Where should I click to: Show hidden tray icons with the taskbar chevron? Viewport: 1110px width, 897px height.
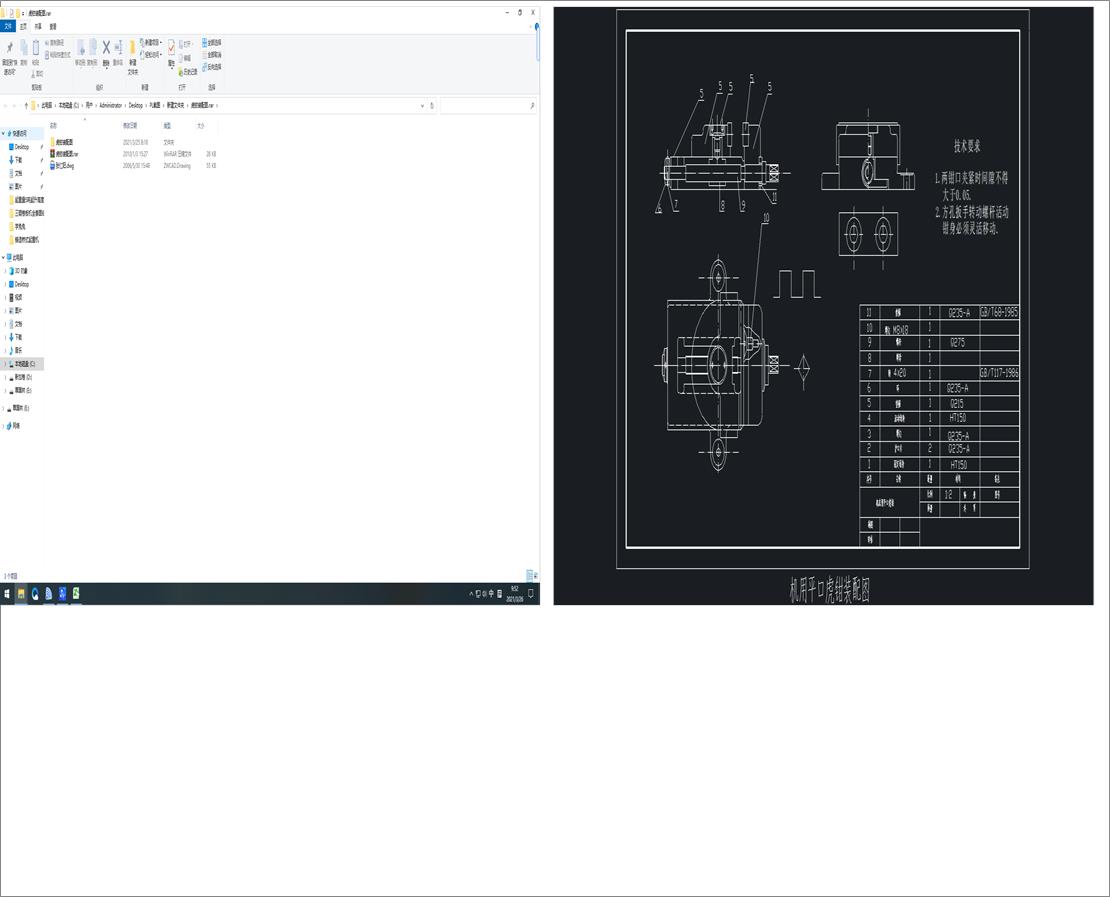coord(471,594)
